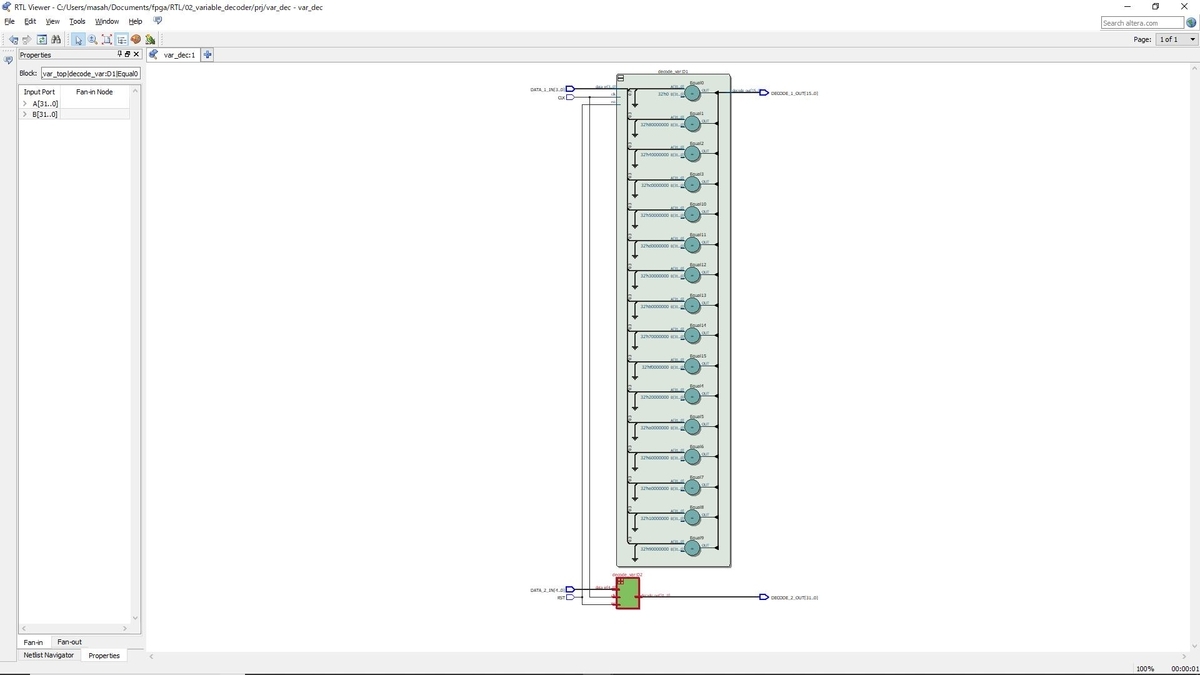Click the Back navigation arrow in the toolbar

(x=13, y=39)
